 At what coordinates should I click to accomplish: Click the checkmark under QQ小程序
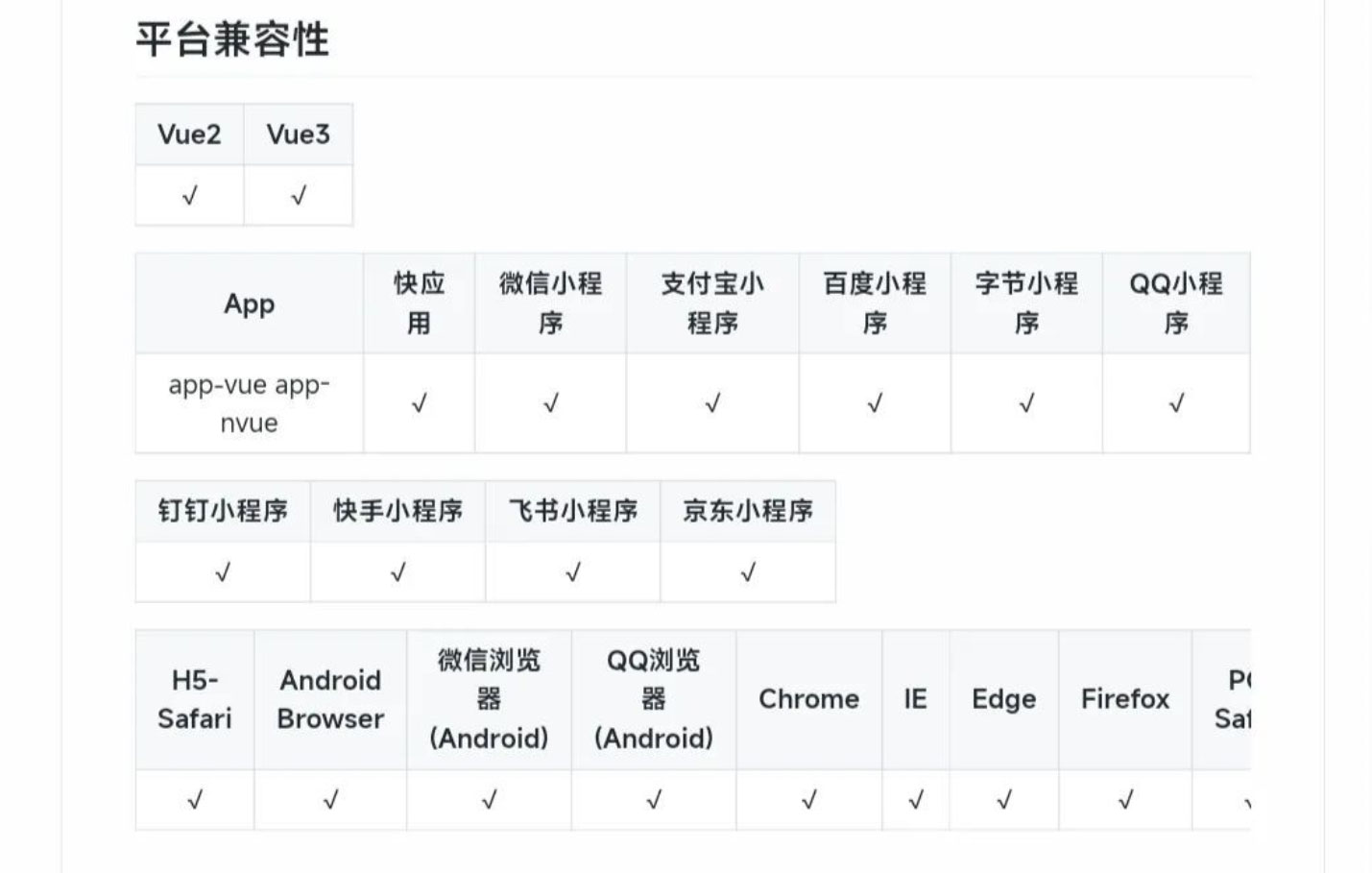click(x=1176, y=403)
